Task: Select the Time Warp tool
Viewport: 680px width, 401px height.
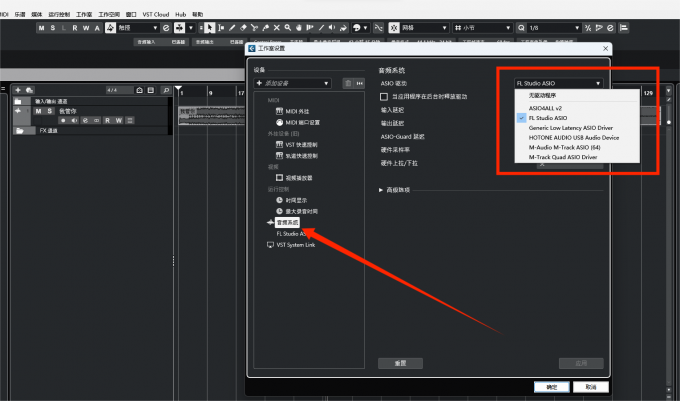Action: [x=310, y=28]
